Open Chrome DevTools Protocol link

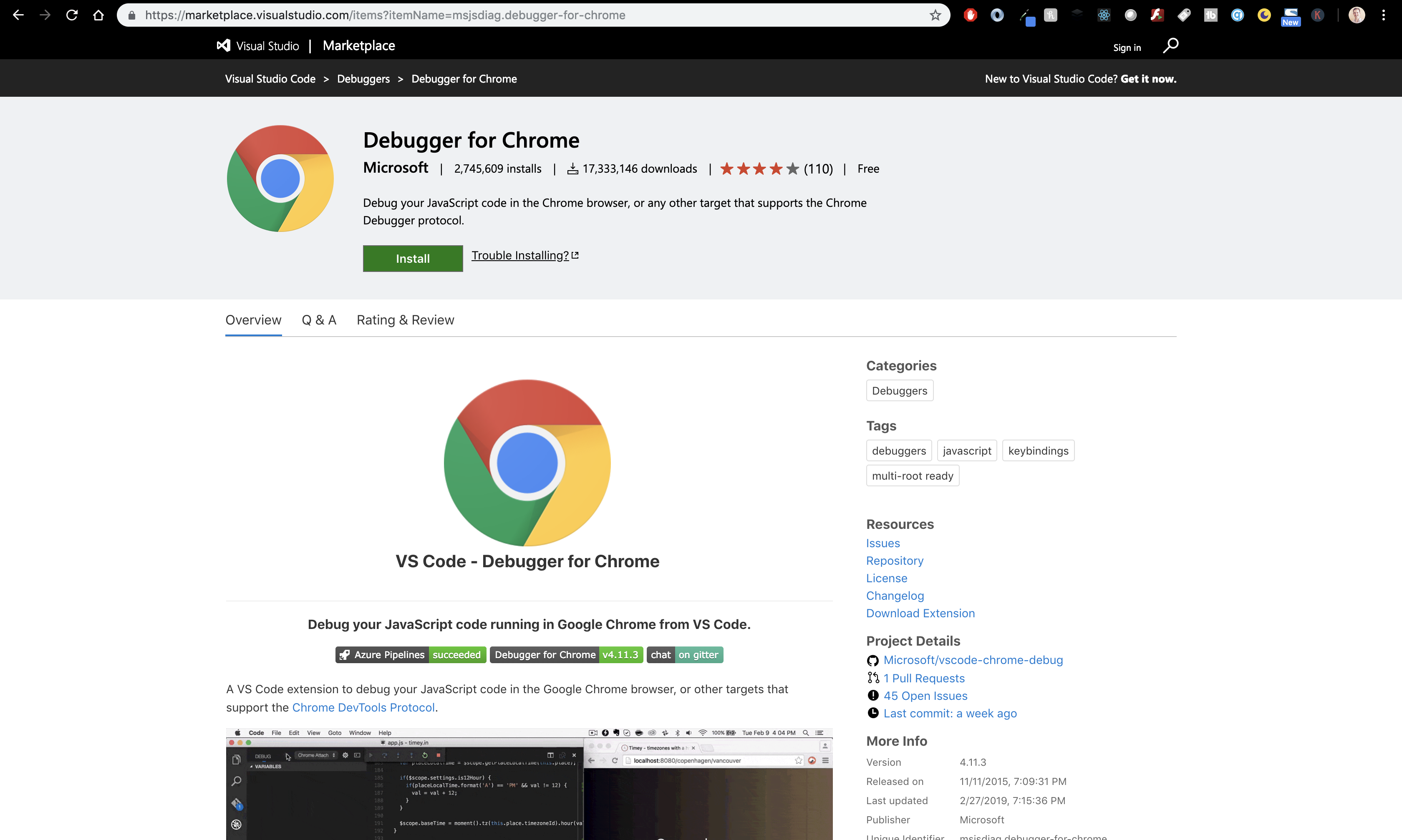pyautogui.click(x=363, y=707)
